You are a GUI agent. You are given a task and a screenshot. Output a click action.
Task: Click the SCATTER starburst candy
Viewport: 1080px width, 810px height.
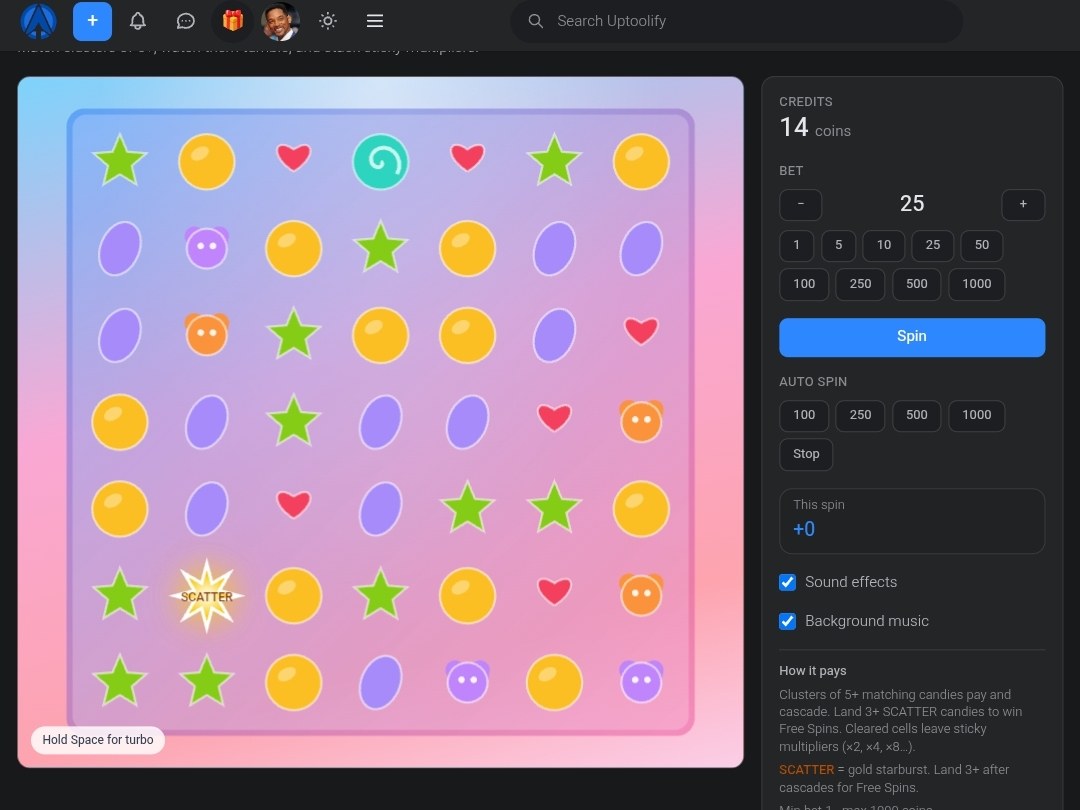click(x=207, y=596)
